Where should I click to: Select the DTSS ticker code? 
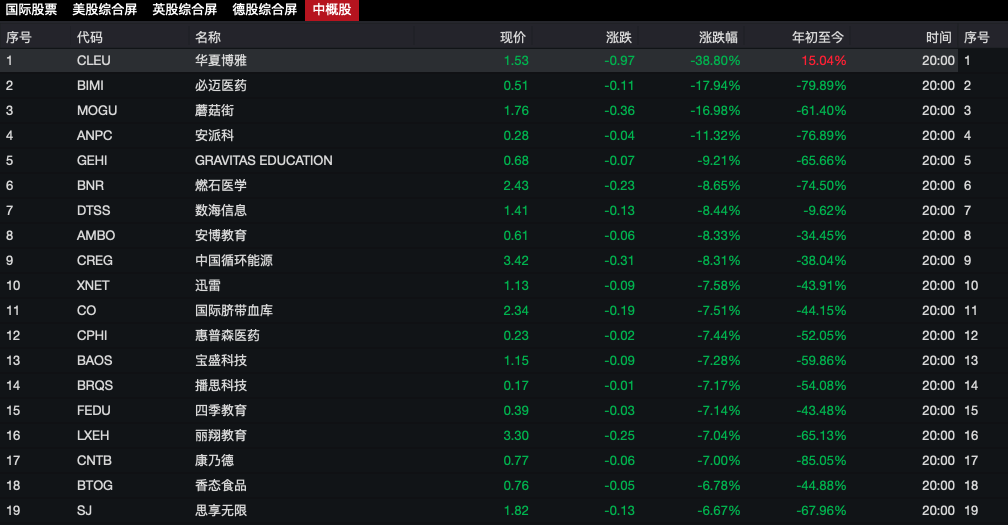click(x=93, y=211)
